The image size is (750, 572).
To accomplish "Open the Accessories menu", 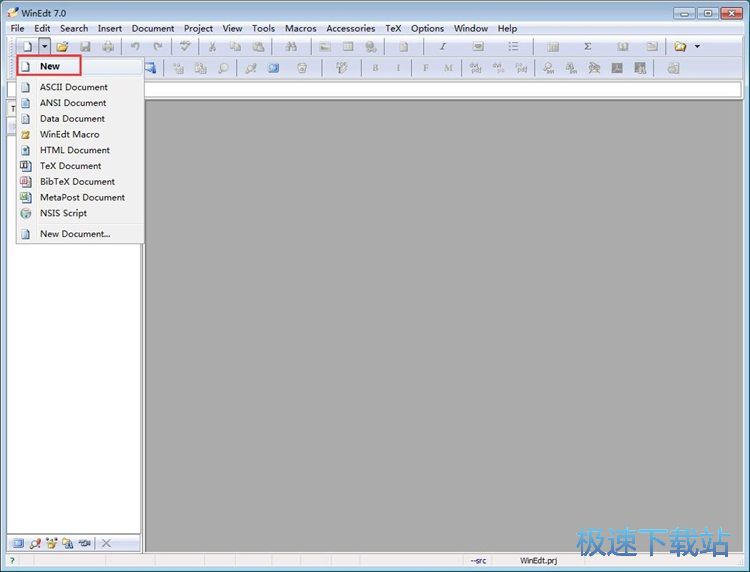I will [x=351, y=29].
